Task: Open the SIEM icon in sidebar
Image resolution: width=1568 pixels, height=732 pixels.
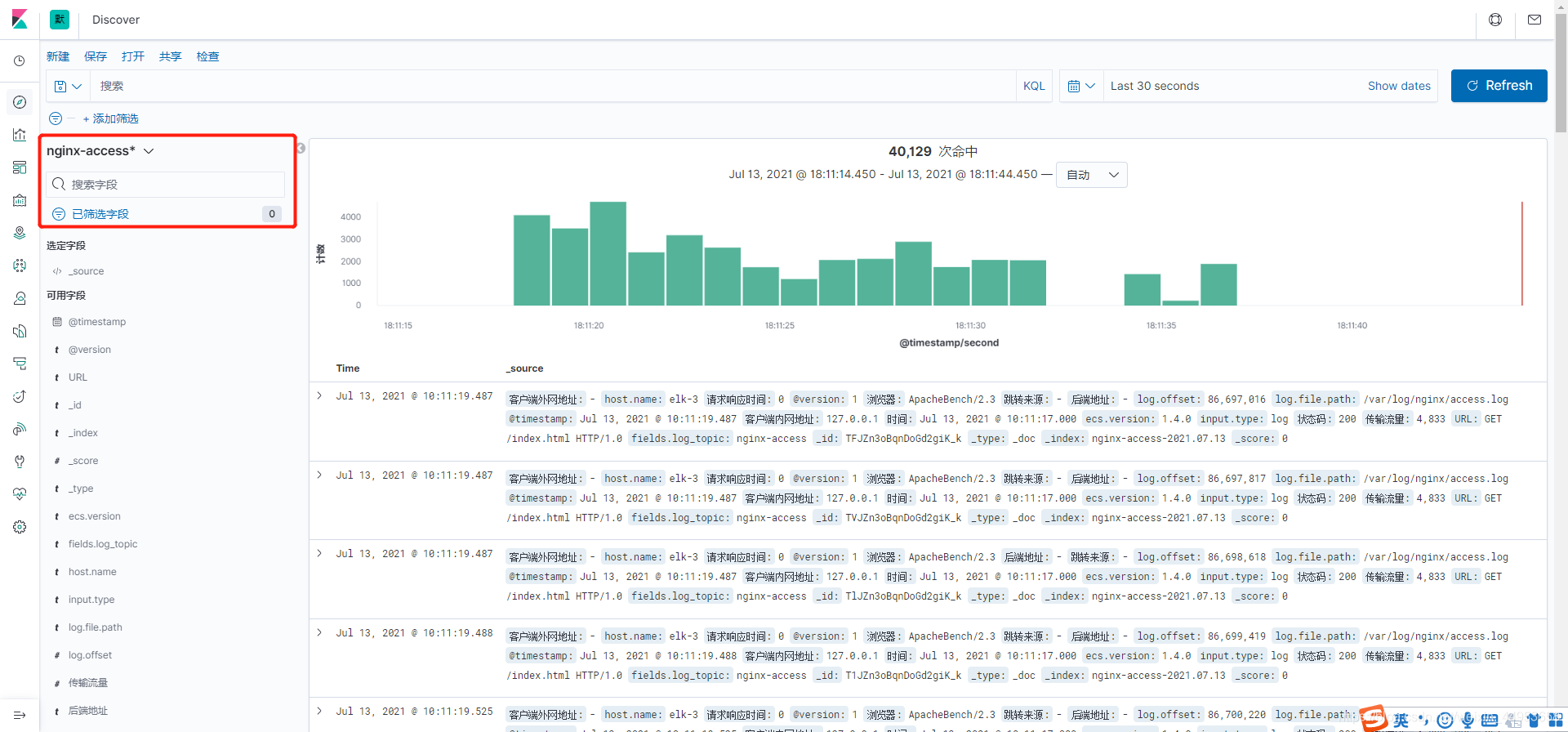Action: 20,429
